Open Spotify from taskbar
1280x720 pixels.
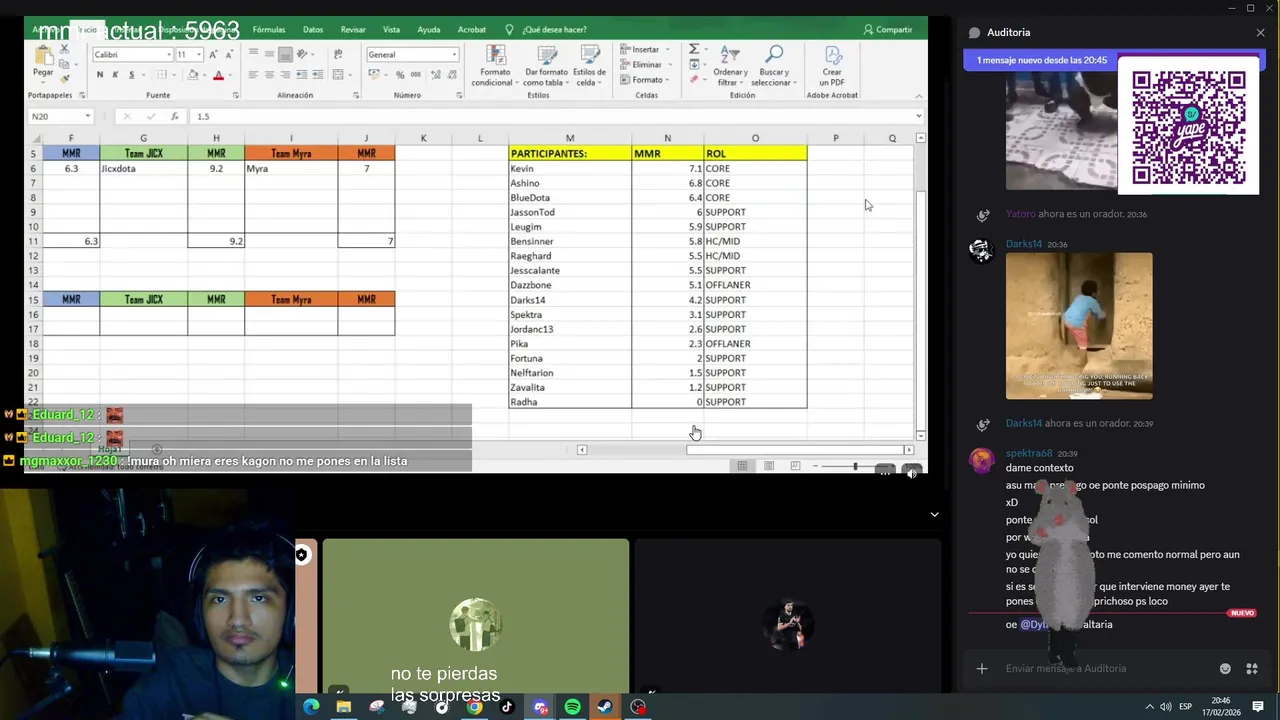click(572, 707)
